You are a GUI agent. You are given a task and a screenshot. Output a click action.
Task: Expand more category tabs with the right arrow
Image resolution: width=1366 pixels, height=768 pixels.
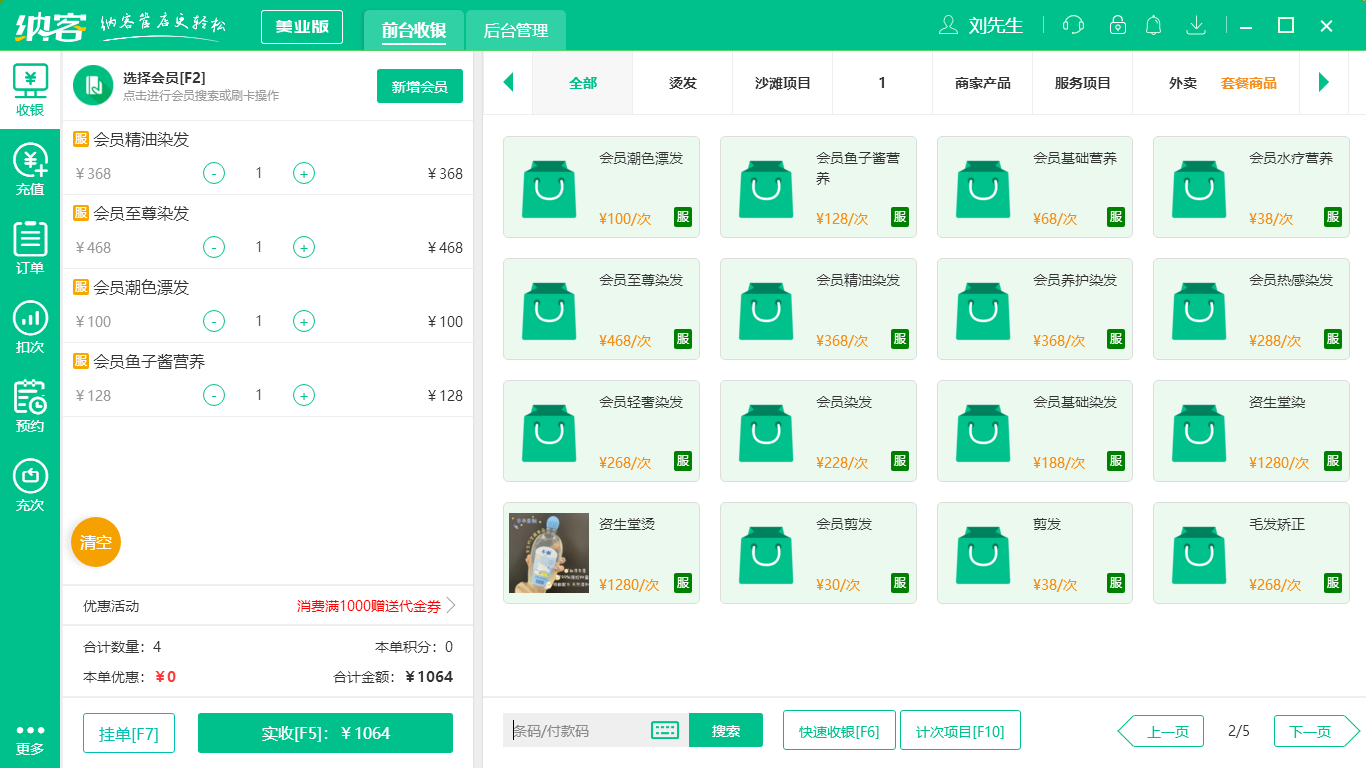pos(1325,83)
